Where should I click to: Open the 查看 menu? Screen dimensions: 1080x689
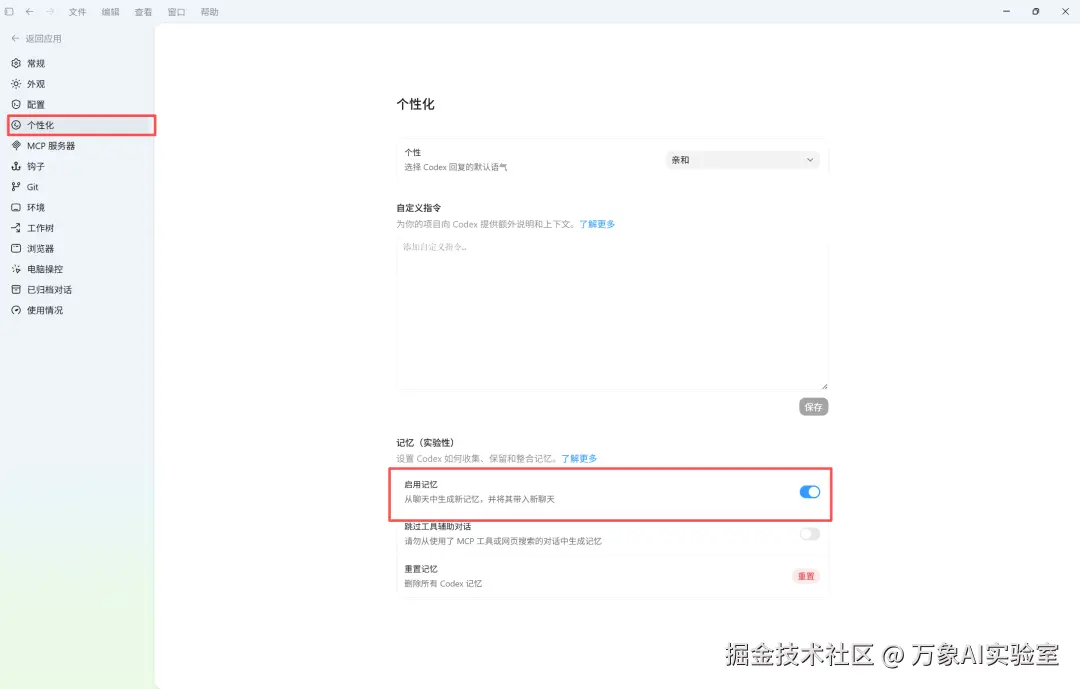(x=143, y=12)
